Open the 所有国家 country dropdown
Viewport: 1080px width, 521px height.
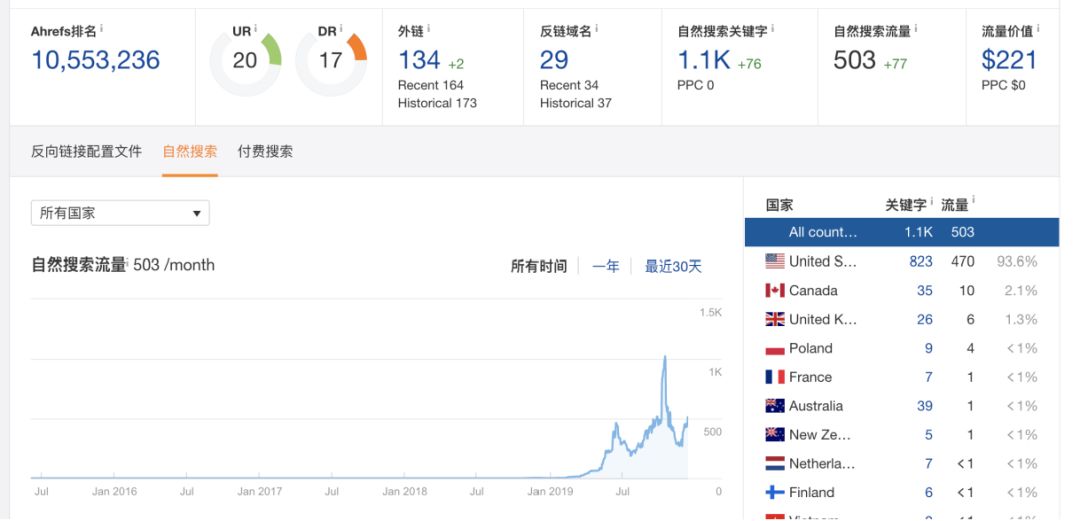(x=120, y=213)
